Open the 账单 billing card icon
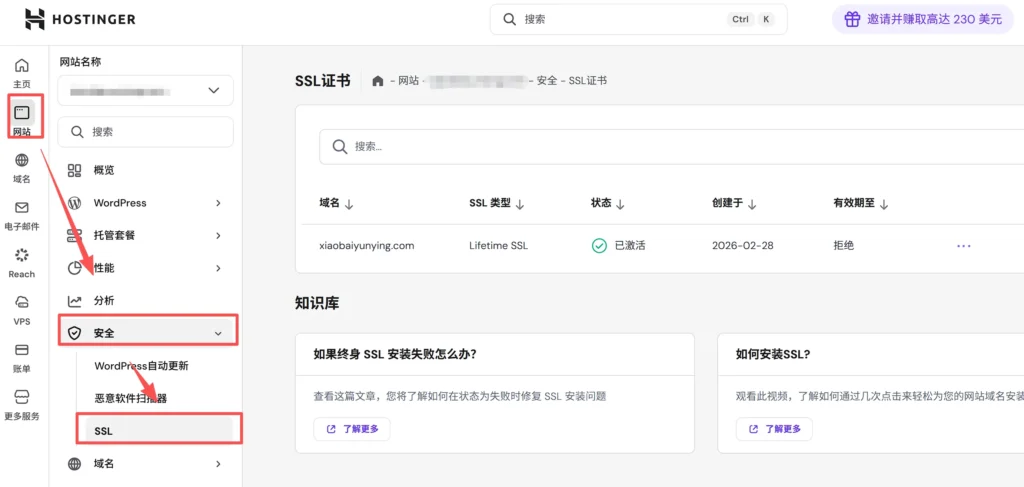The height and width of the screenshot is (487, 1024). 22,350
